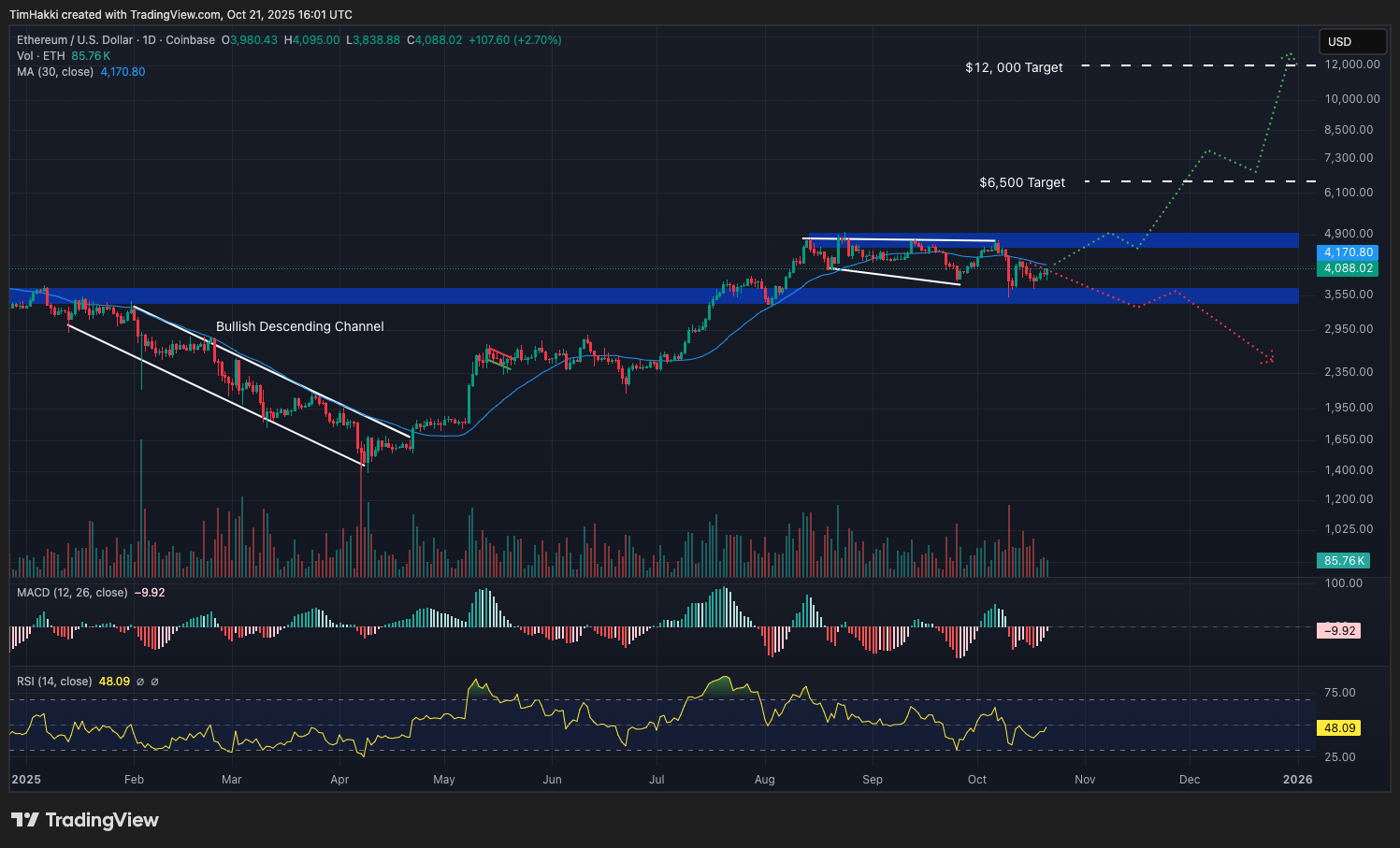
Task: Click the −9.92 MACD value on the right scale
Action: point(1339,630)
